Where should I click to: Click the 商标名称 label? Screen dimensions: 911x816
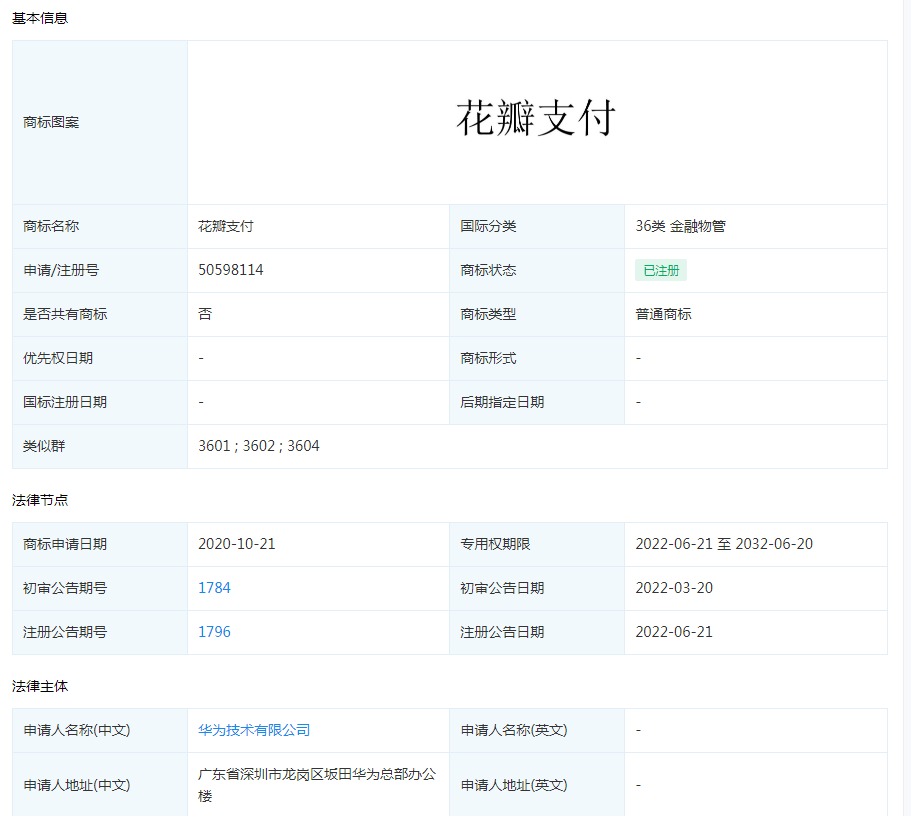pyautogui.click(x=51, y=226)
